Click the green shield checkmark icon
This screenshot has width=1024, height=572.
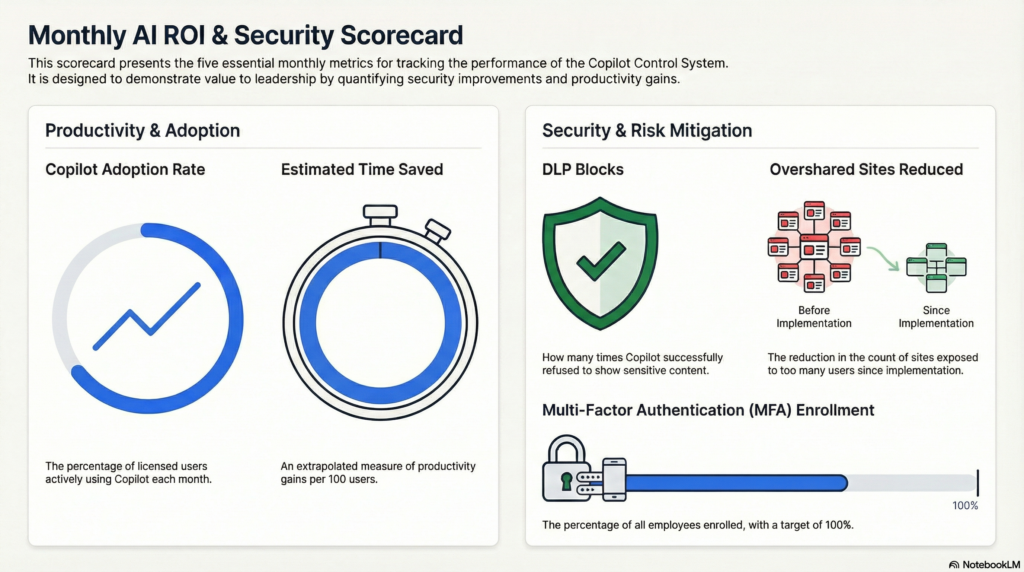coord(599,261)
